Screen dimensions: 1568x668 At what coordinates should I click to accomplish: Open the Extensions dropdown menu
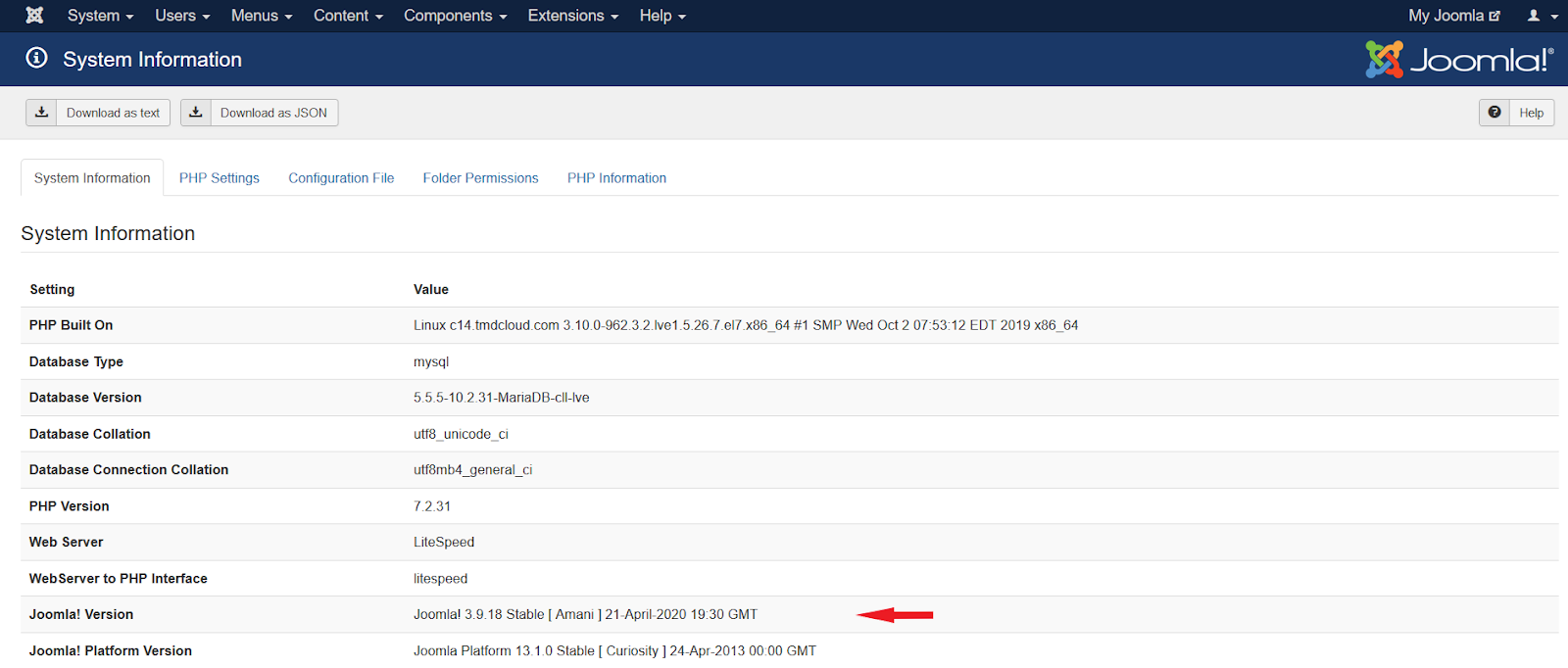coord(572,16)
